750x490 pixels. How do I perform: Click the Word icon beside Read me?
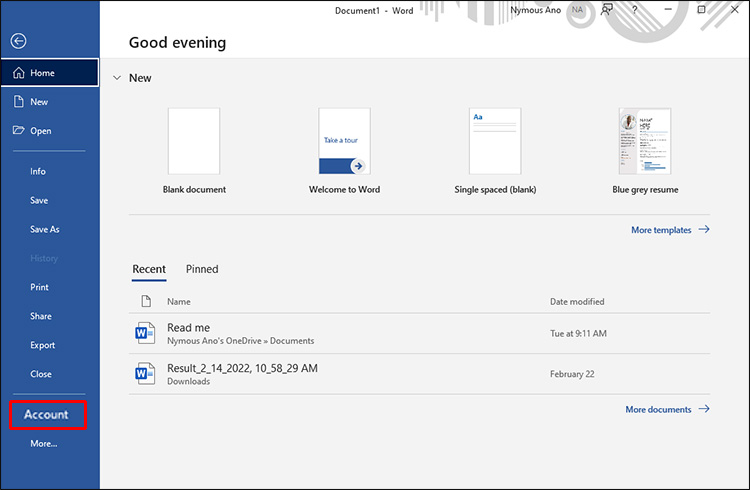[x=146, y=333]
